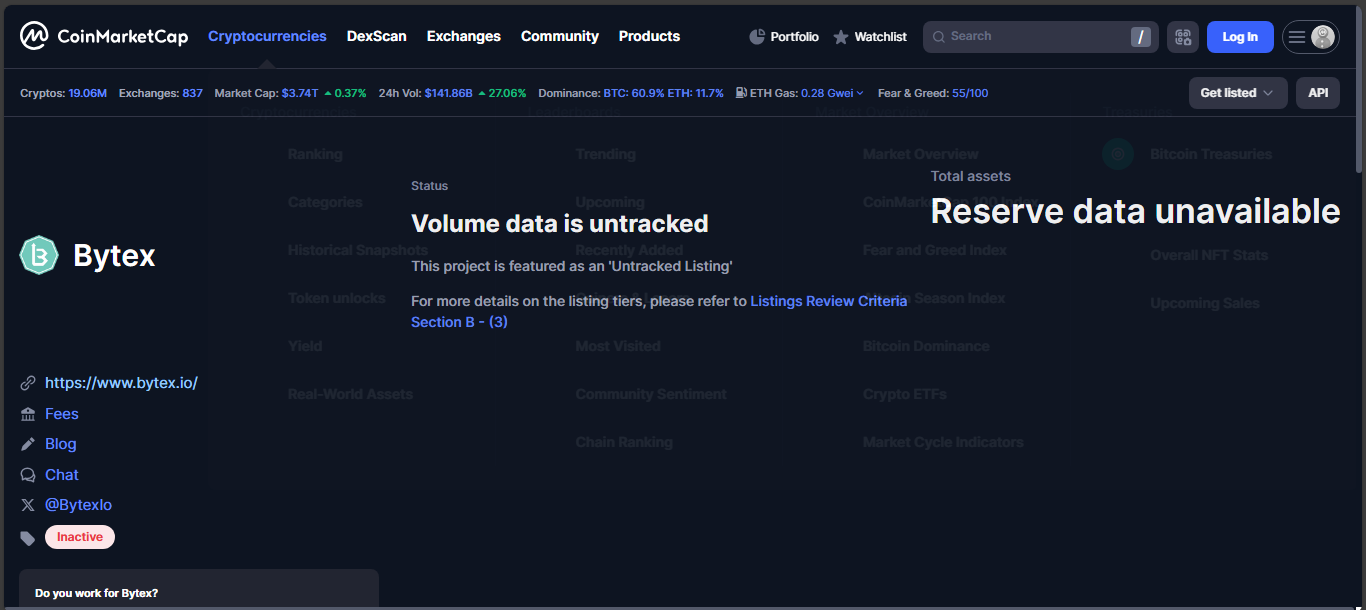Viewport: 1366px width, 610px height.
Task: Select Yield menu entry
Action: point(305,346)
